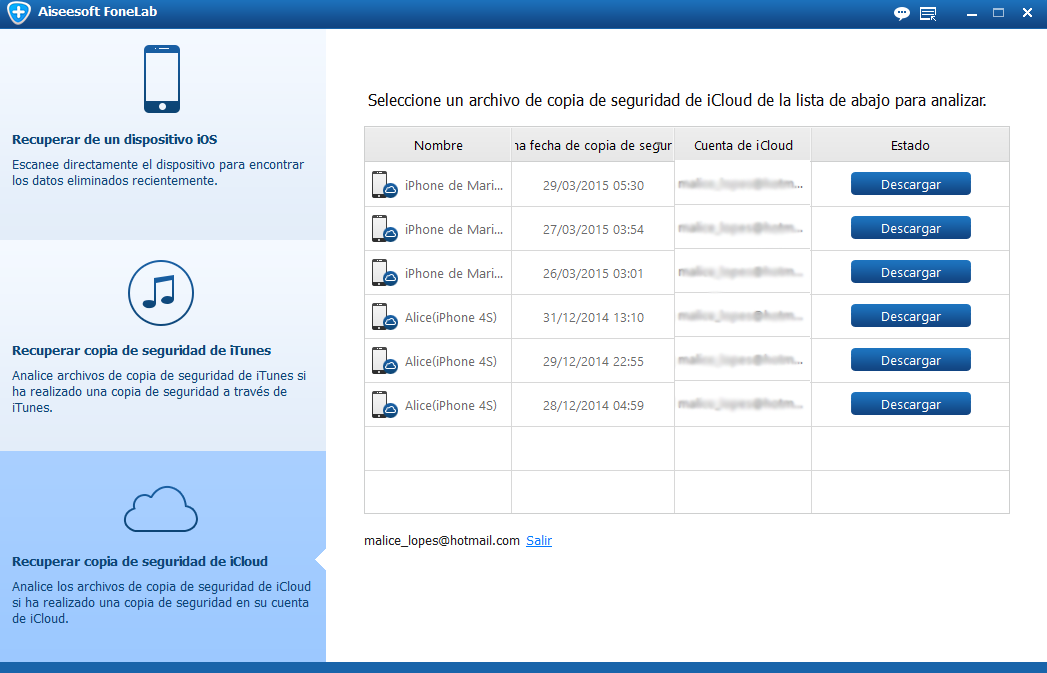The height and width of the screenshot is (673, 1047).
Task: Click backup icon for 28/12/2014 04:59 row
Action: 385,405
